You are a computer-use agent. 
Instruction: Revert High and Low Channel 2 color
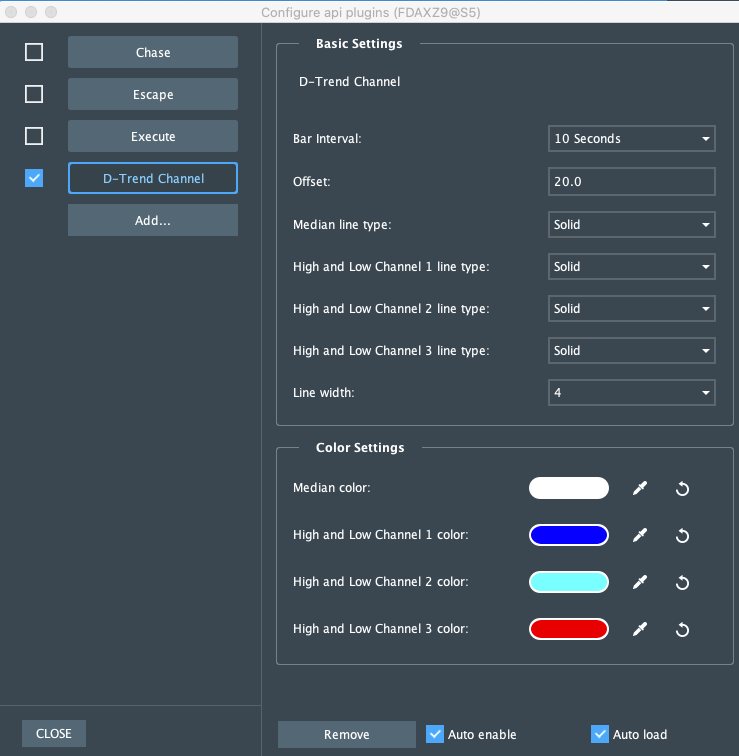click(x=682, y=582)
